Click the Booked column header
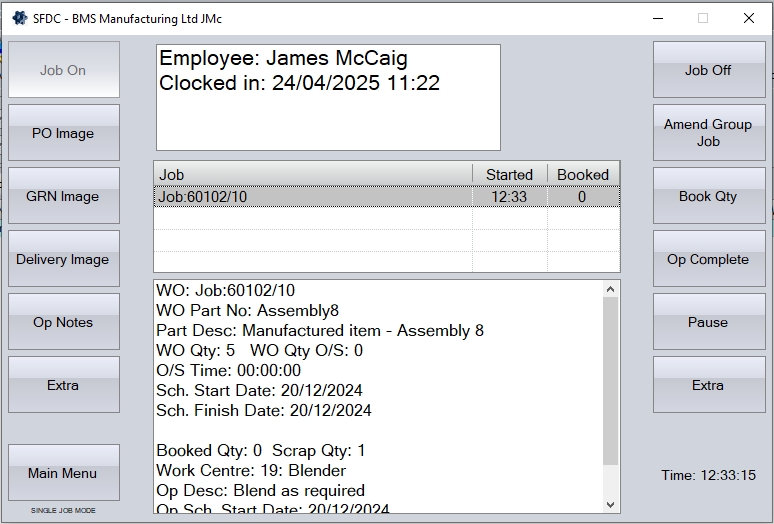 [583, 174]
